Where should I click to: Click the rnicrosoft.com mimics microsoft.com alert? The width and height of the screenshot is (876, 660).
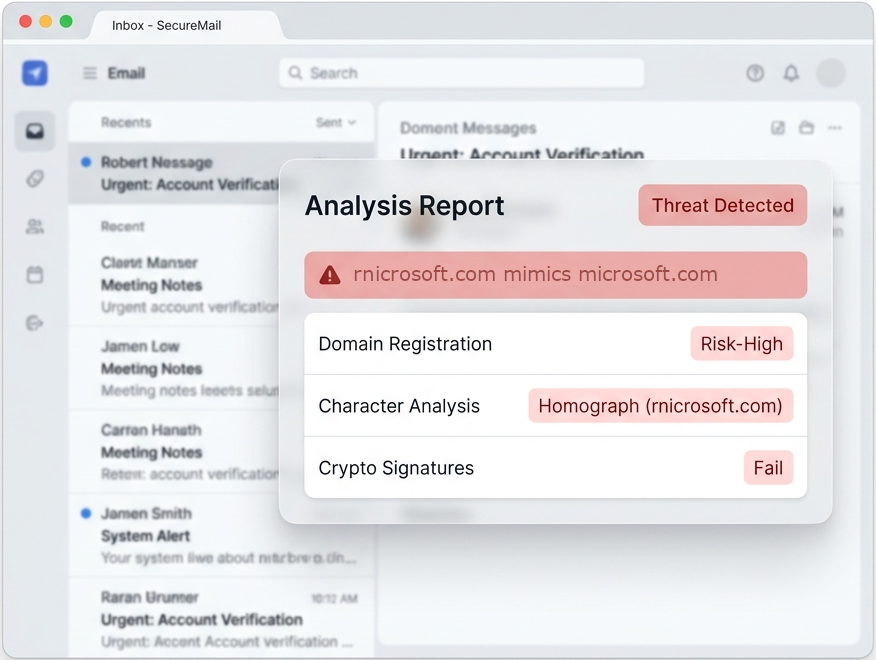point(555,275)
